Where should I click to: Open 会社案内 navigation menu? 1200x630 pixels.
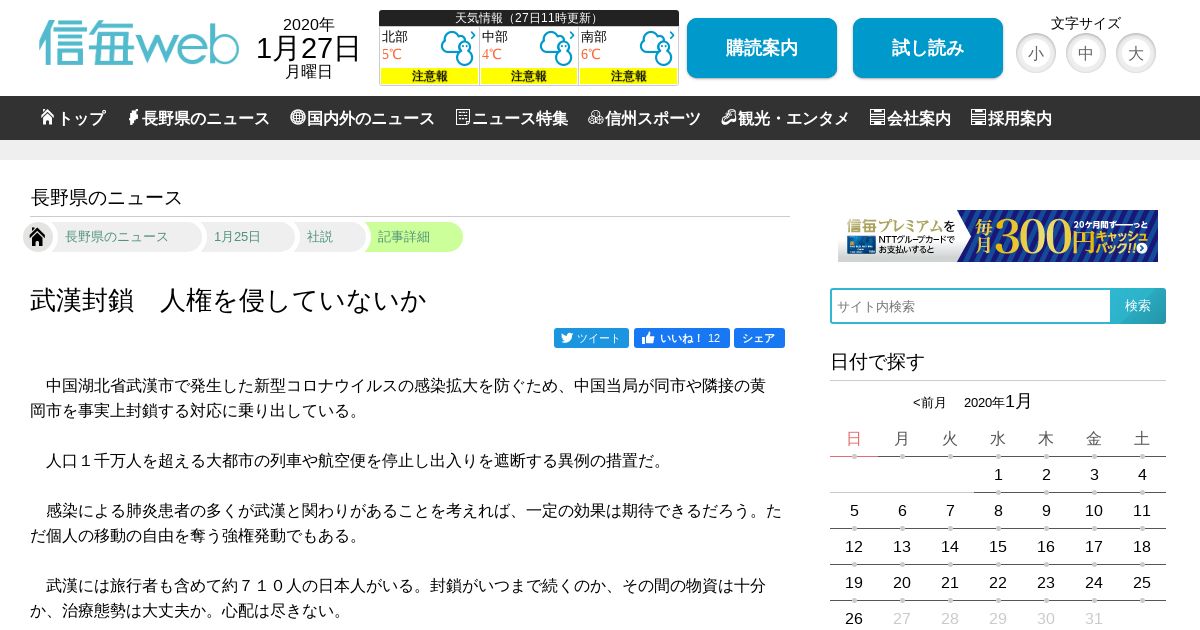tap(910, 118)
